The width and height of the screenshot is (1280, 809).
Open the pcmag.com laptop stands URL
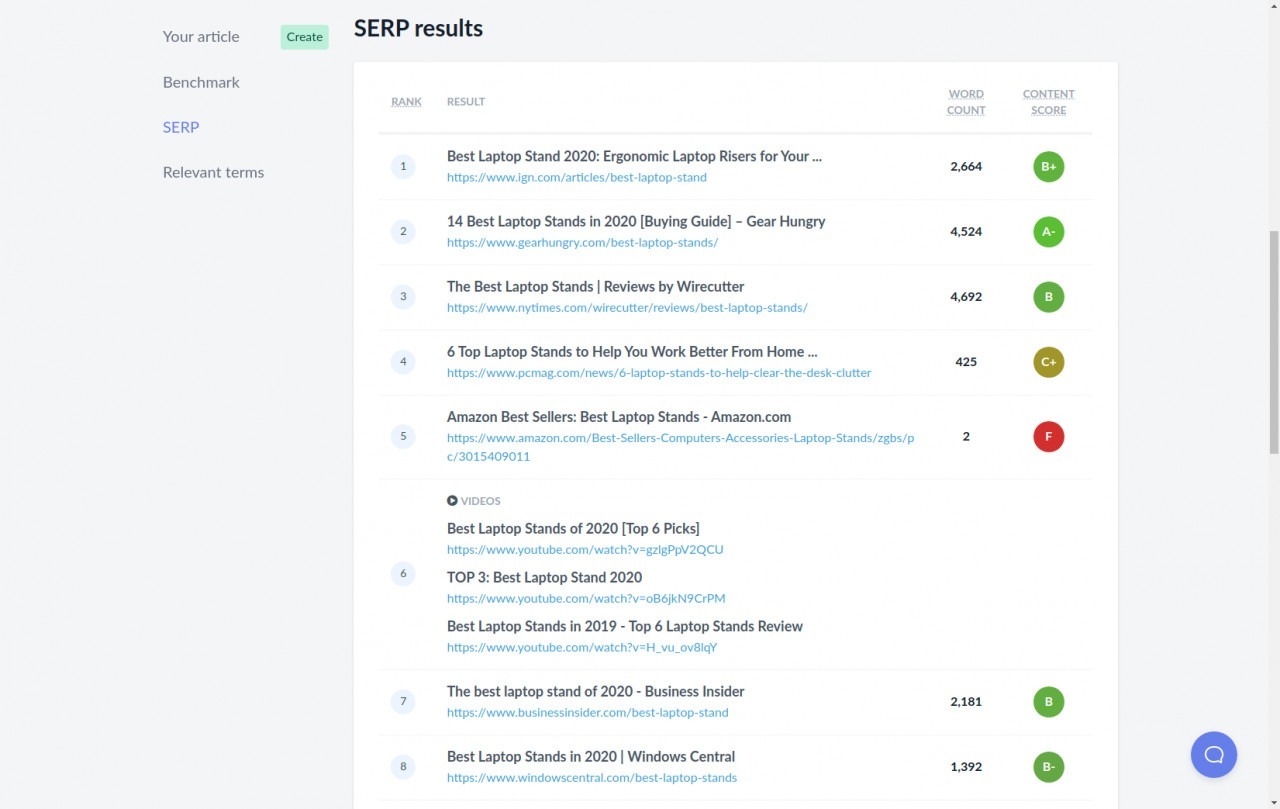[x=659, y=373]
